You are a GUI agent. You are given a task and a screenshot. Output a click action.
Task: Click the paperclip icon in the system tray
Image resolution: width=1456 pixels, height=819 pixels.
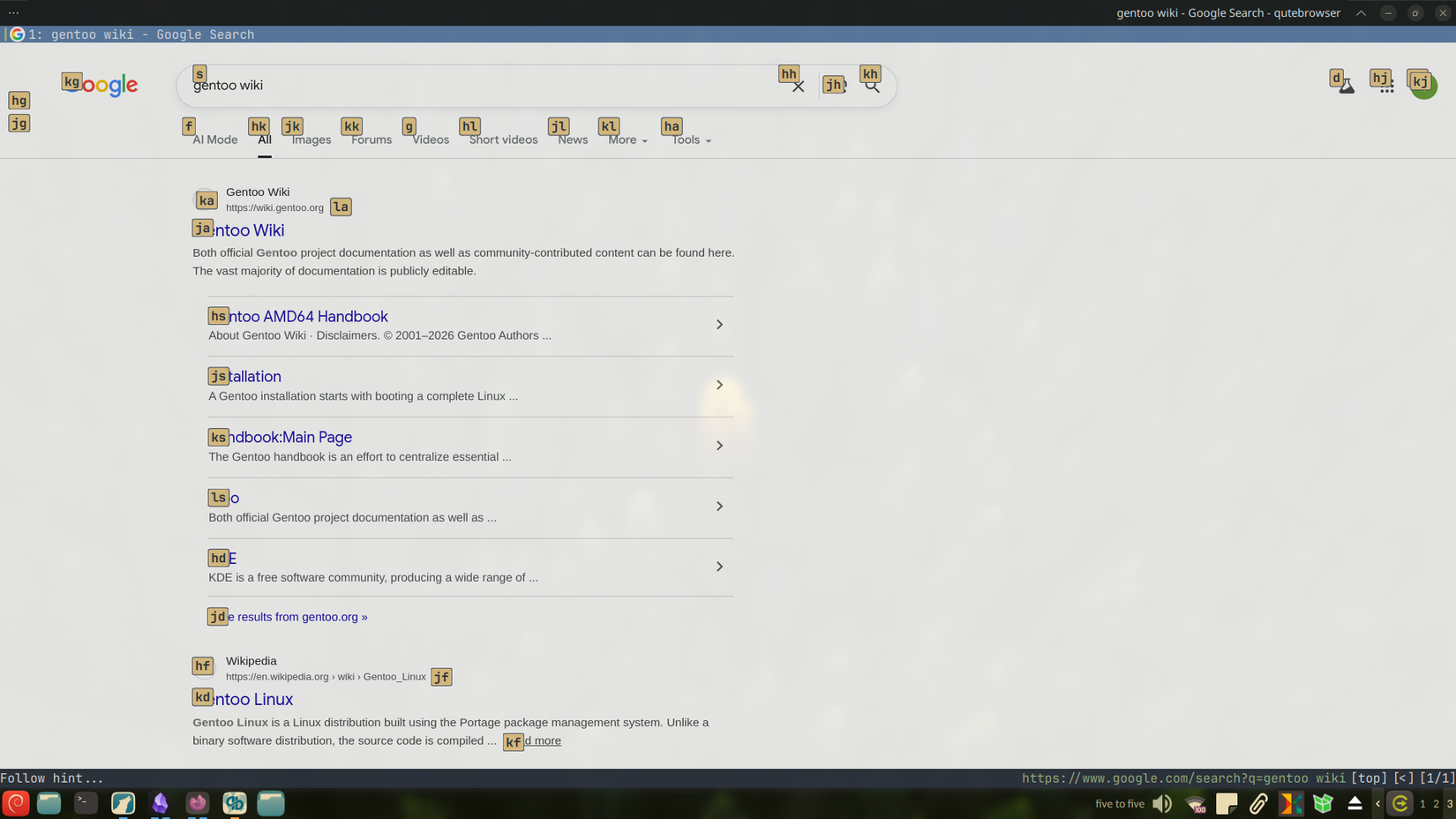click(1258, 803)
